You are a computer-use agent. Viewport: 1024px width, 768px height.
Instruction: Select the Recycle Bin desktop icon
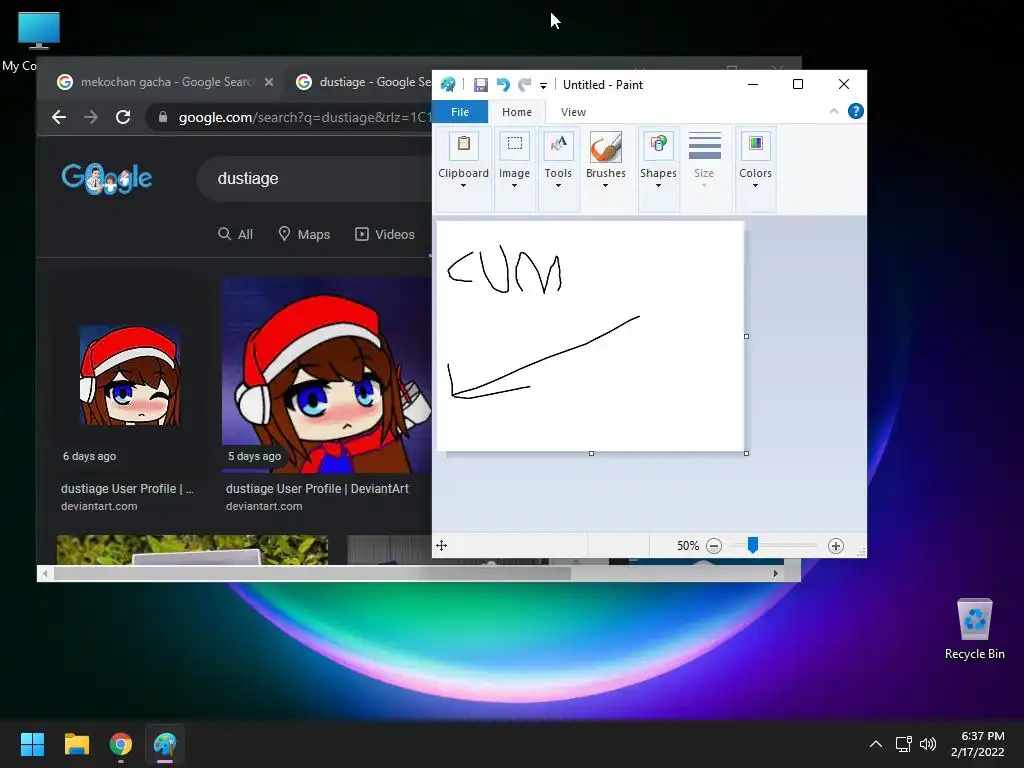[x=974, y=629]
